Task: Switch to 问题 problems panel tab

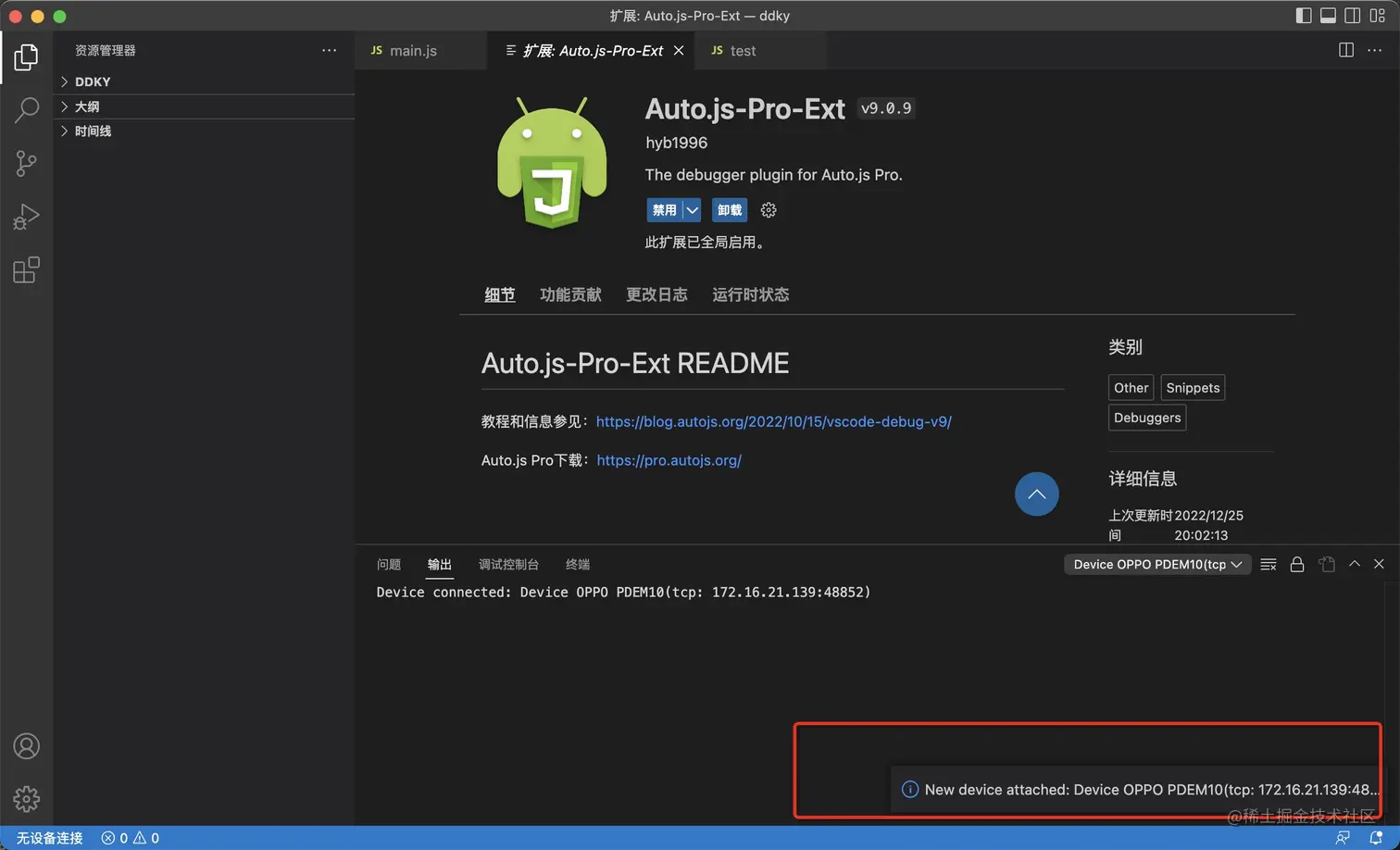Action: [x=389, y=564]
